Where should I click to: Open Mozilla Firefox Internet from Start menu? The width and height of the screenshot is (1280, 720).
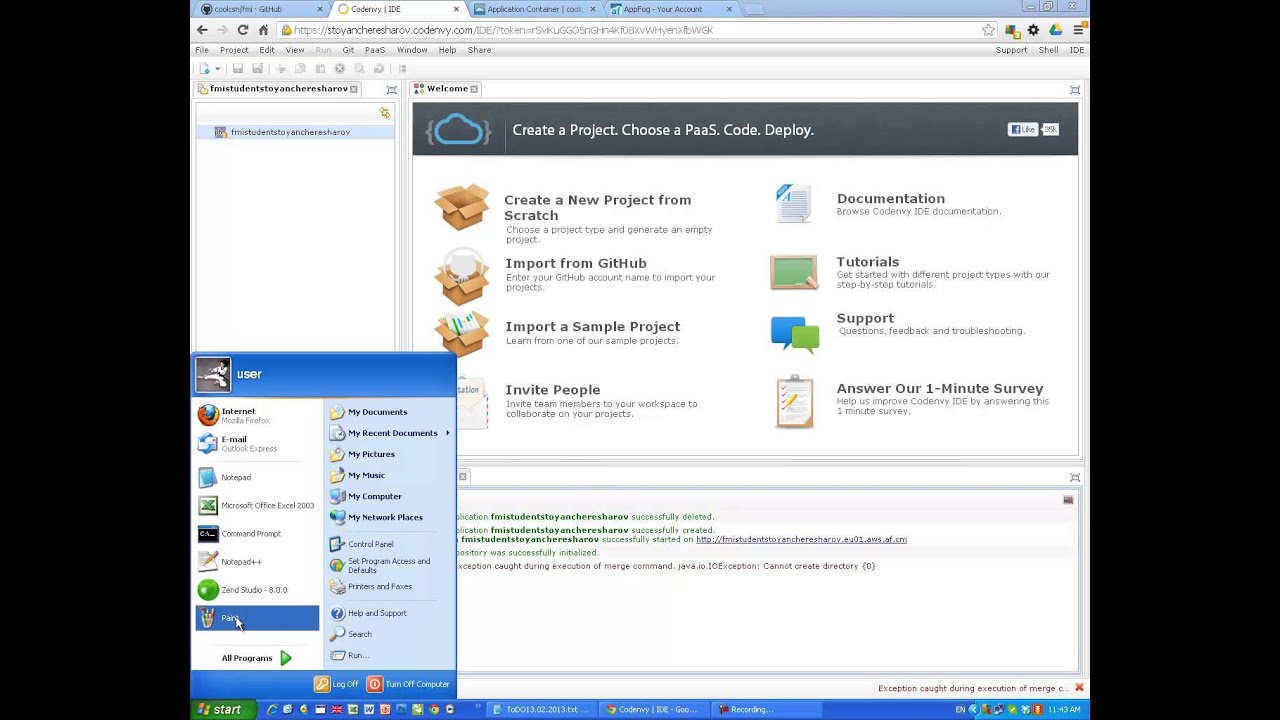coord(257,415)
